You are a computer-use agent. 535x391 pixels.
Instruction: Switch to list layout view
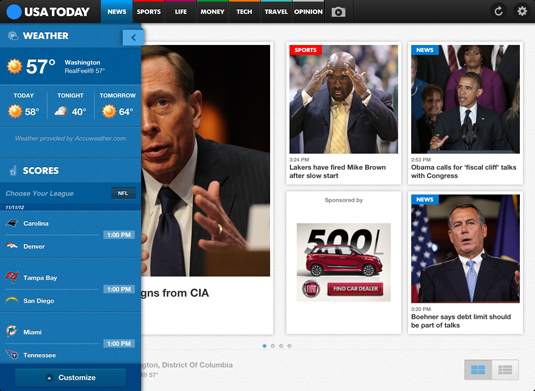[x=505, y=370]
